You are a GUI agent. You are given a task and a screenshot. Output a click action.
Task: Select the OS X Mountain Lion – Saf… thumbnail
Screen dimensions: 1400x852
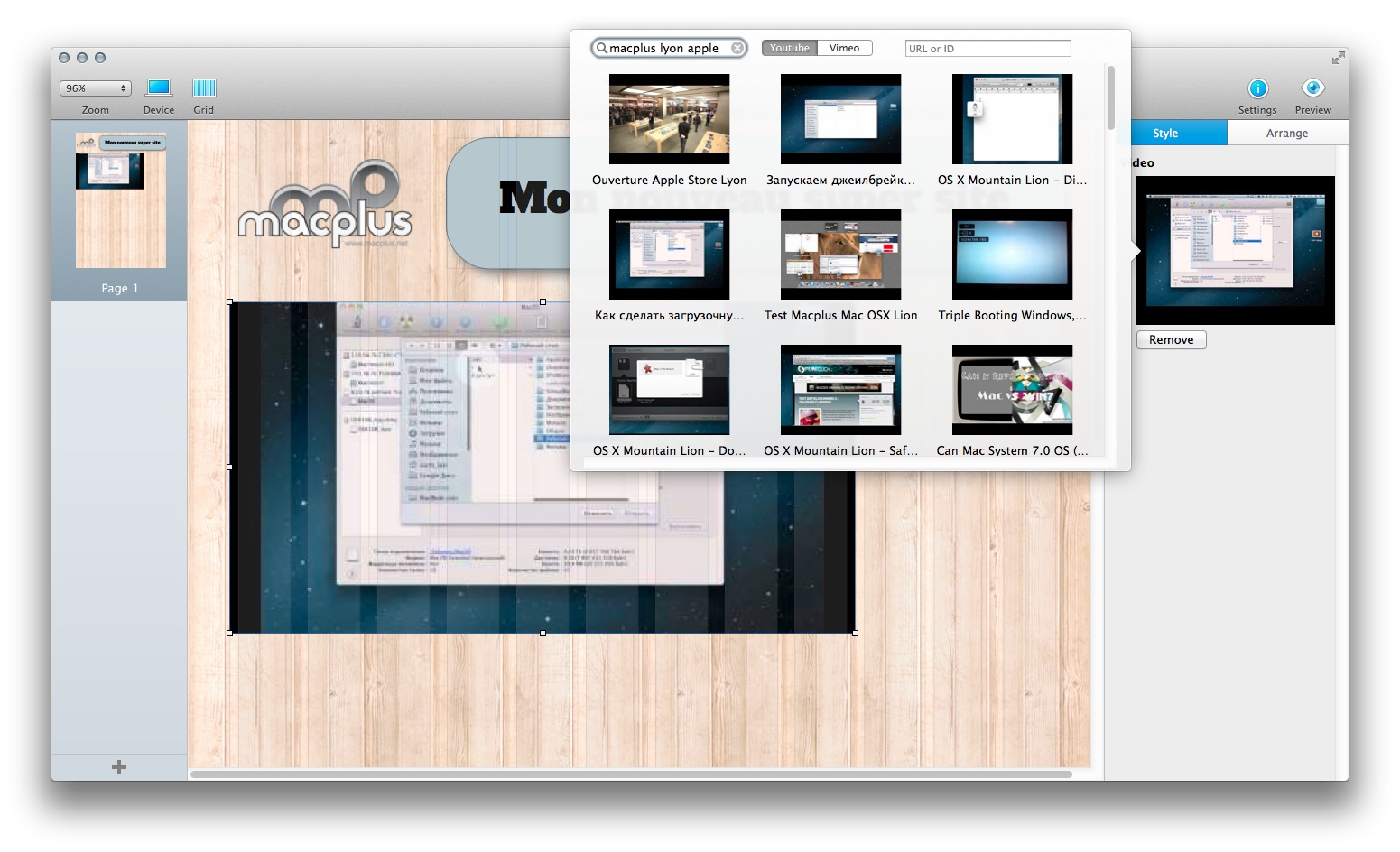(841, 390)
